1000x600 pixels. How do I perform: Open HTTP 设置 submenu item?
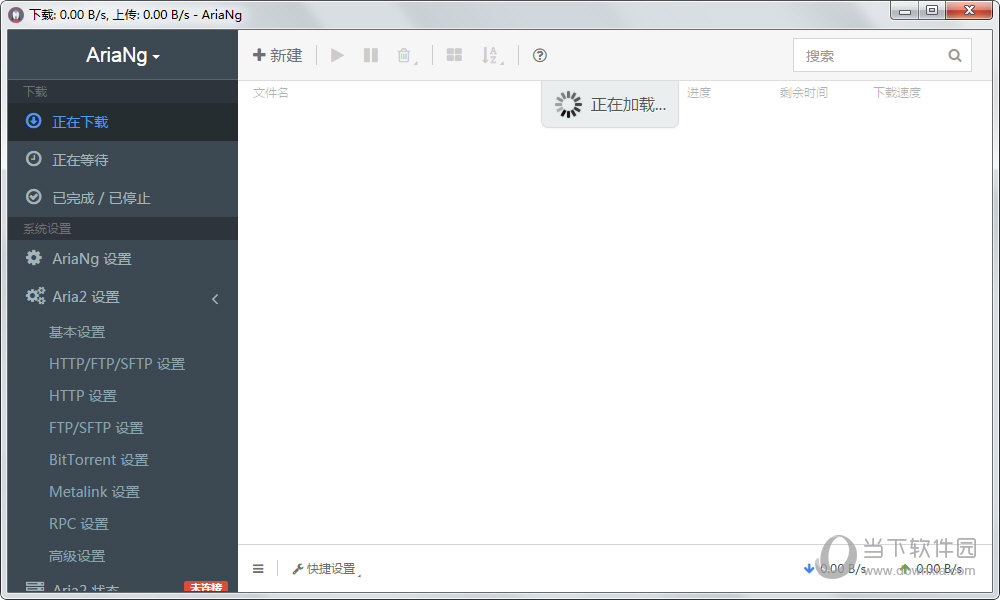[x=83, y=396]
